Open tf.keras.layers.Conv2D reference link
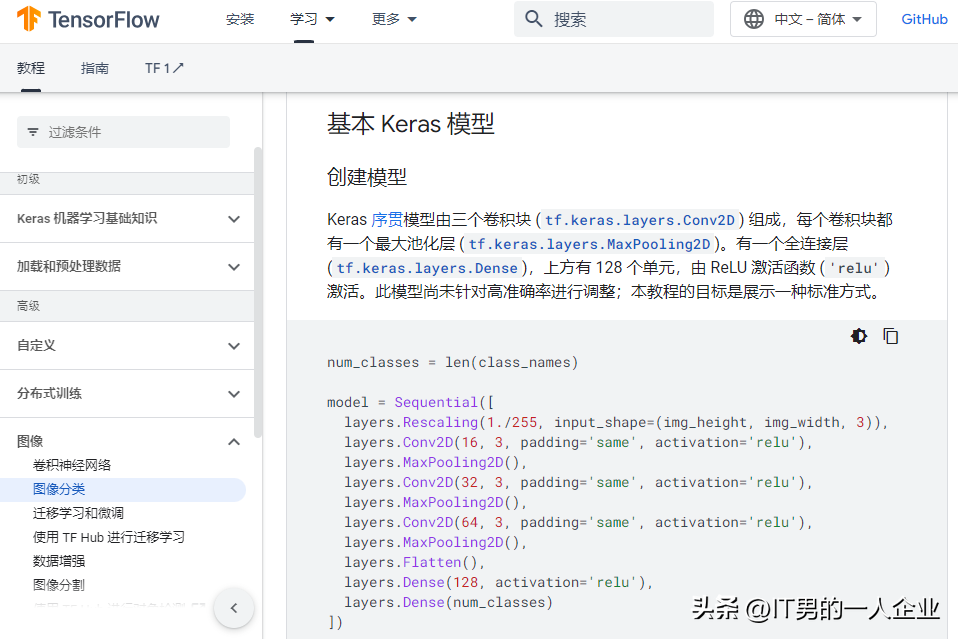This screenshot has width=958, height=639. (x=640, y=220)
